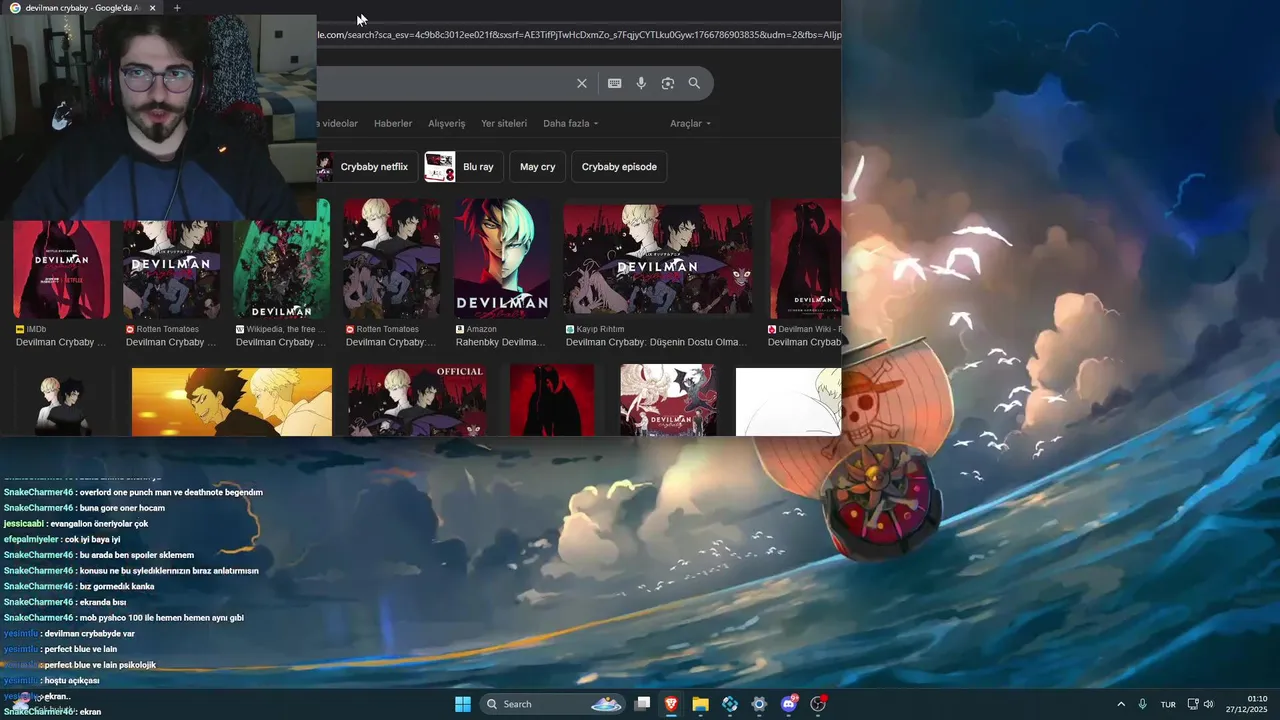Select the devilman crybaby browser tab

80,8
